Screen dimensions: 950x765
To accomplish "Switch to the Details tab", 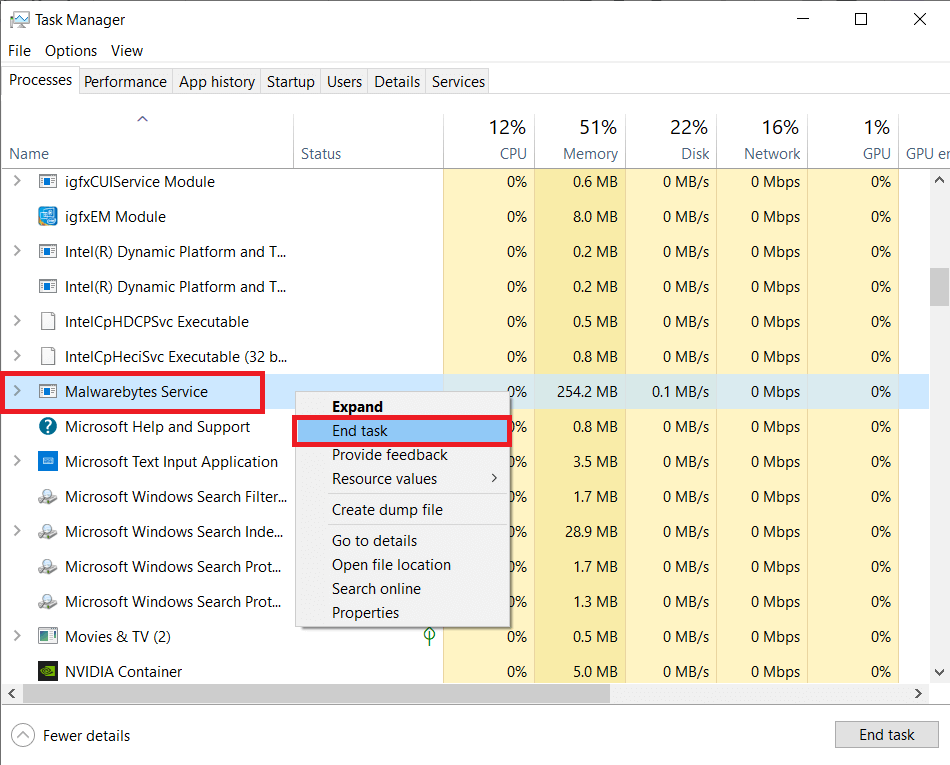I will pos(397,82).
